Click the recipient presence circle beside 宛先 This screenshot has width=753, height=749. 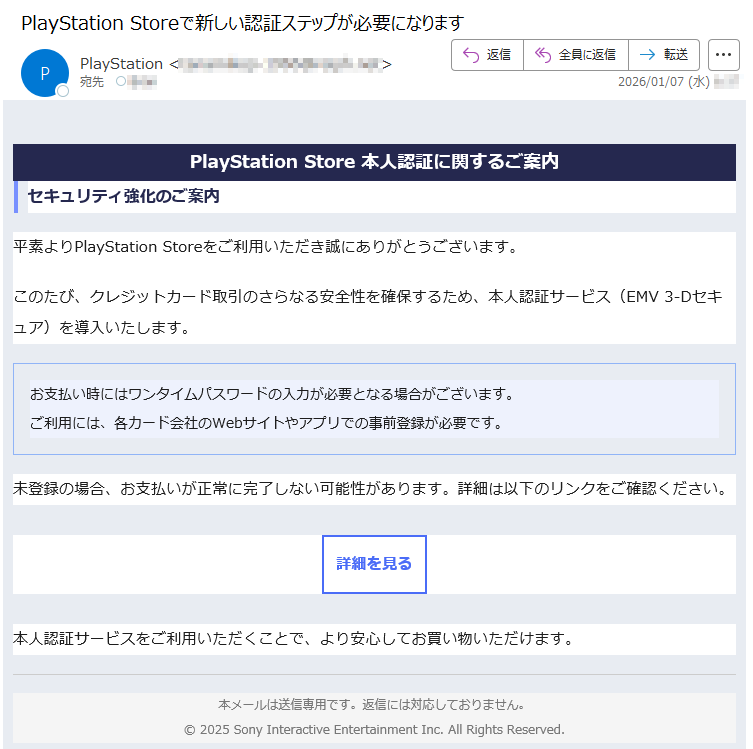coord(121,82)
